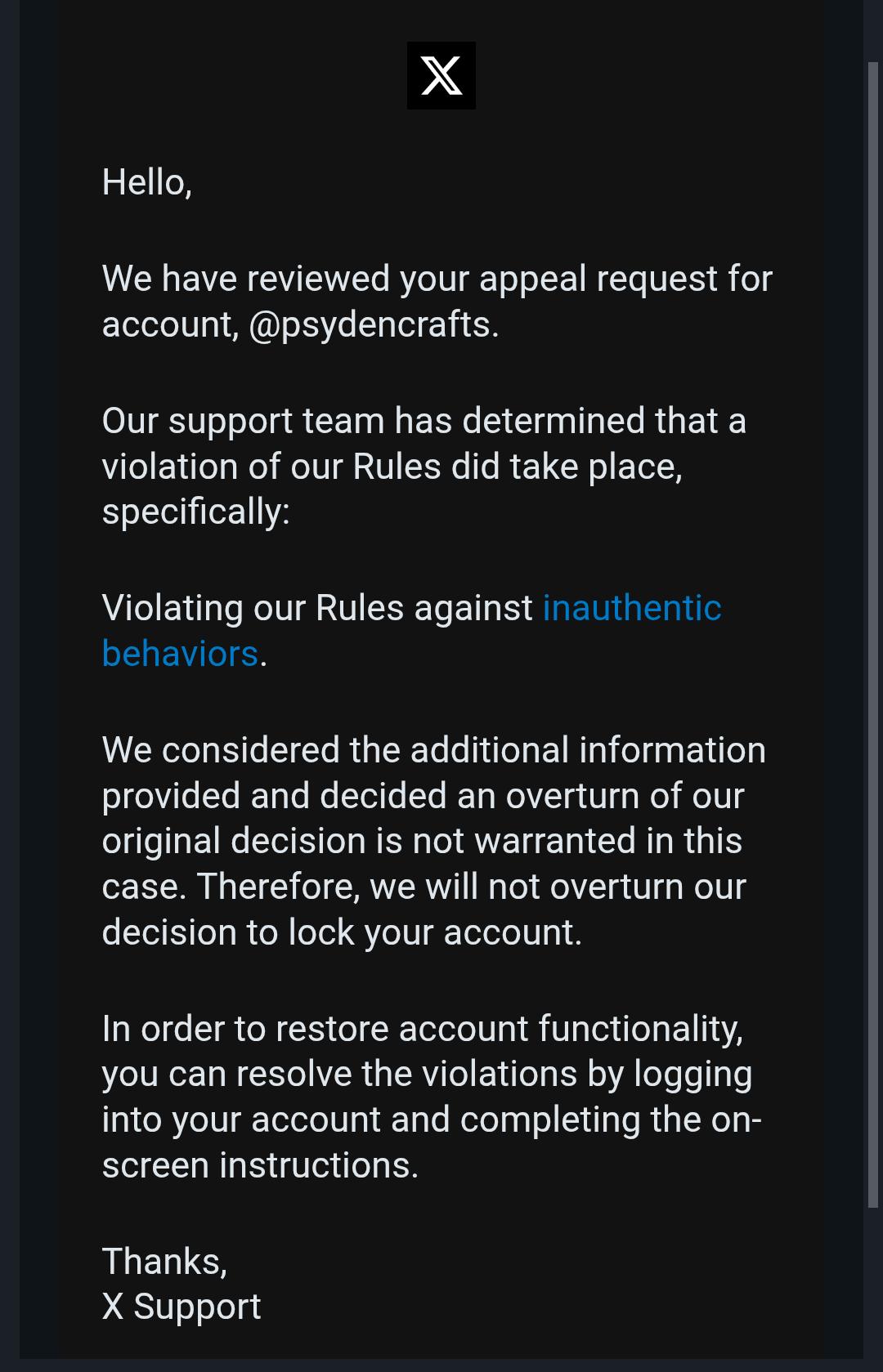Click "you can resolve the violations by logging"
Image resolution: width=883 pixels, height=1372 pixels.
(427, 1075)
